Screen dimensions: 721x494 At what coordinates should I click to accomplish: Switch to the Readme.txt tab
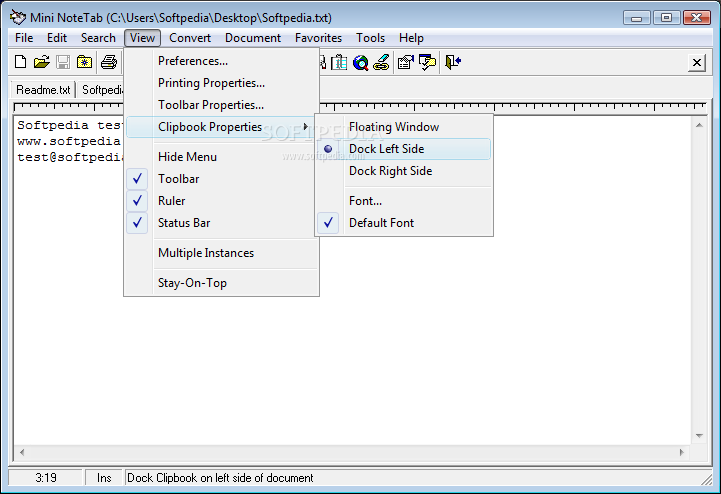pyautogui.click(x=43, y=90)
